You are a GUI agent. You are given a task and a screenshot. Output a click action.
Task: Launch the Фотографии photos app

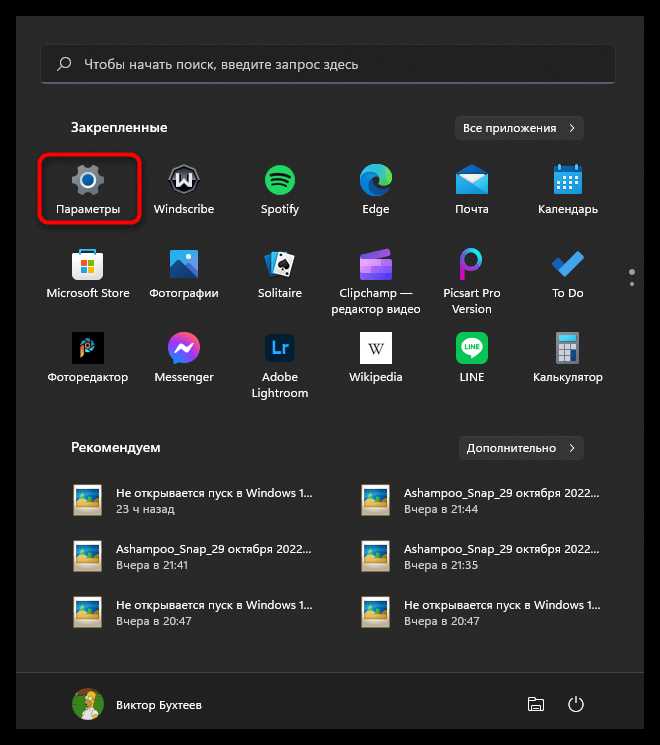point(184,274)
